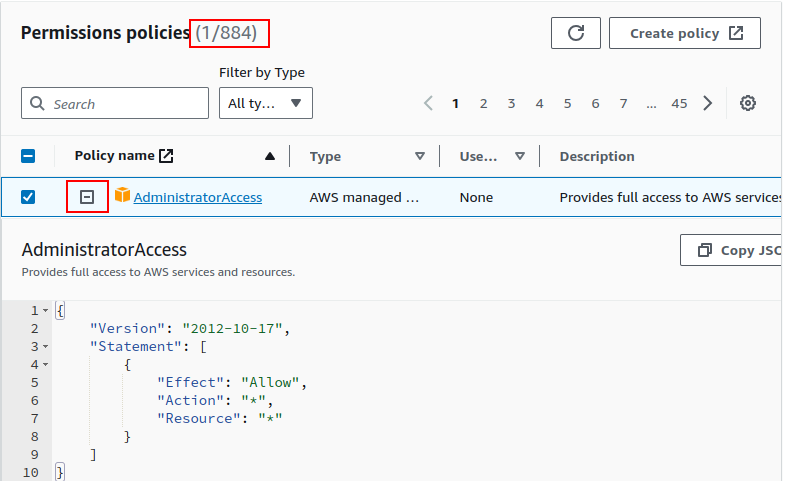Click the 'None' used-as cell
This screenshot has width=785, height=481.
tap(476, 197)
